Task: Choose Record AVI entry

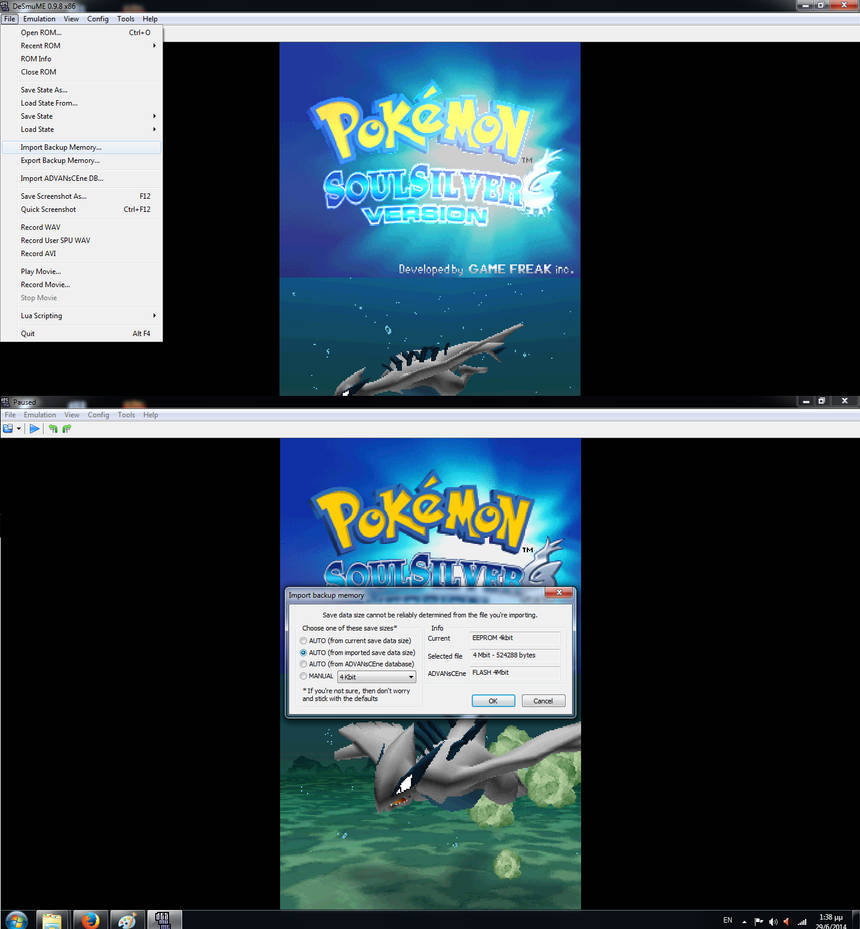Action: pos(82,253)
